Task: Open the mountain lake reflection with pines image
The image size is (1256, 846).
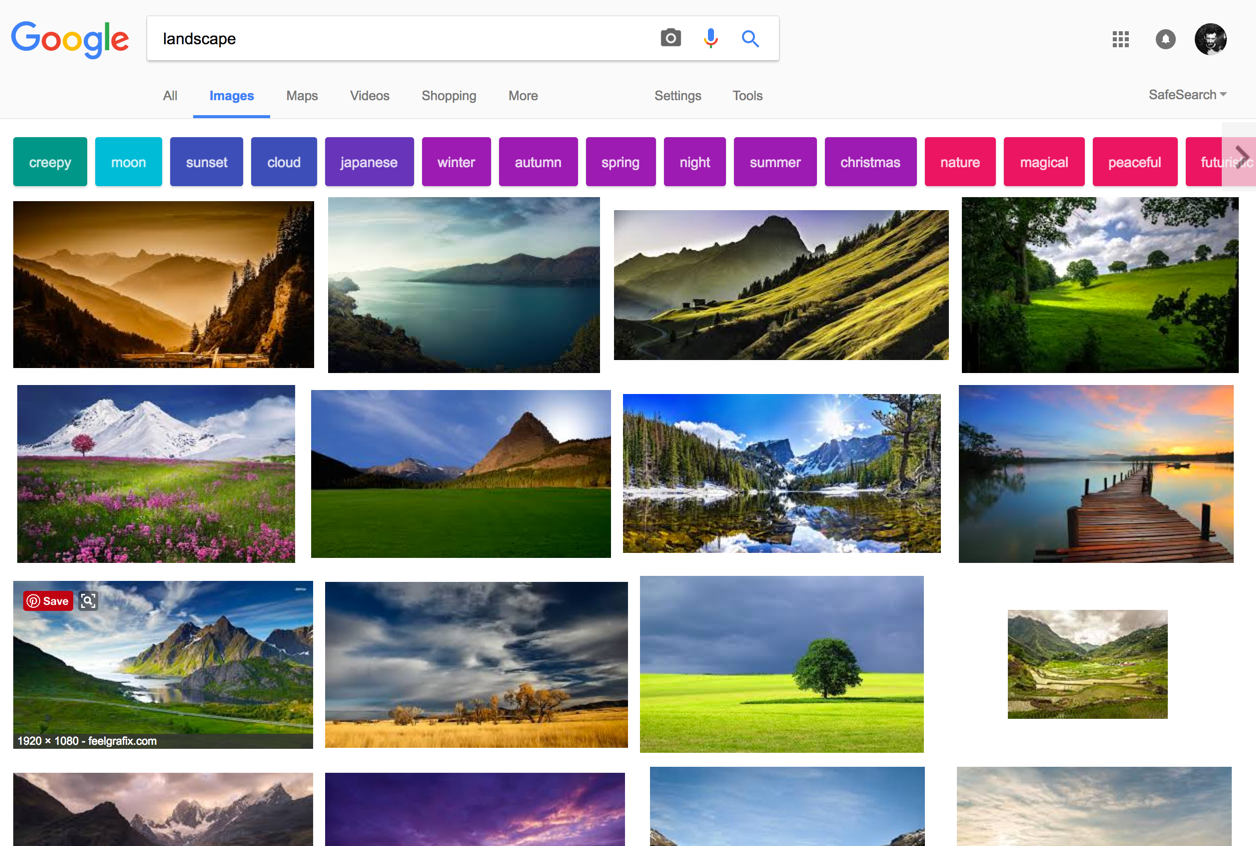Action: (x=782, y=473)
